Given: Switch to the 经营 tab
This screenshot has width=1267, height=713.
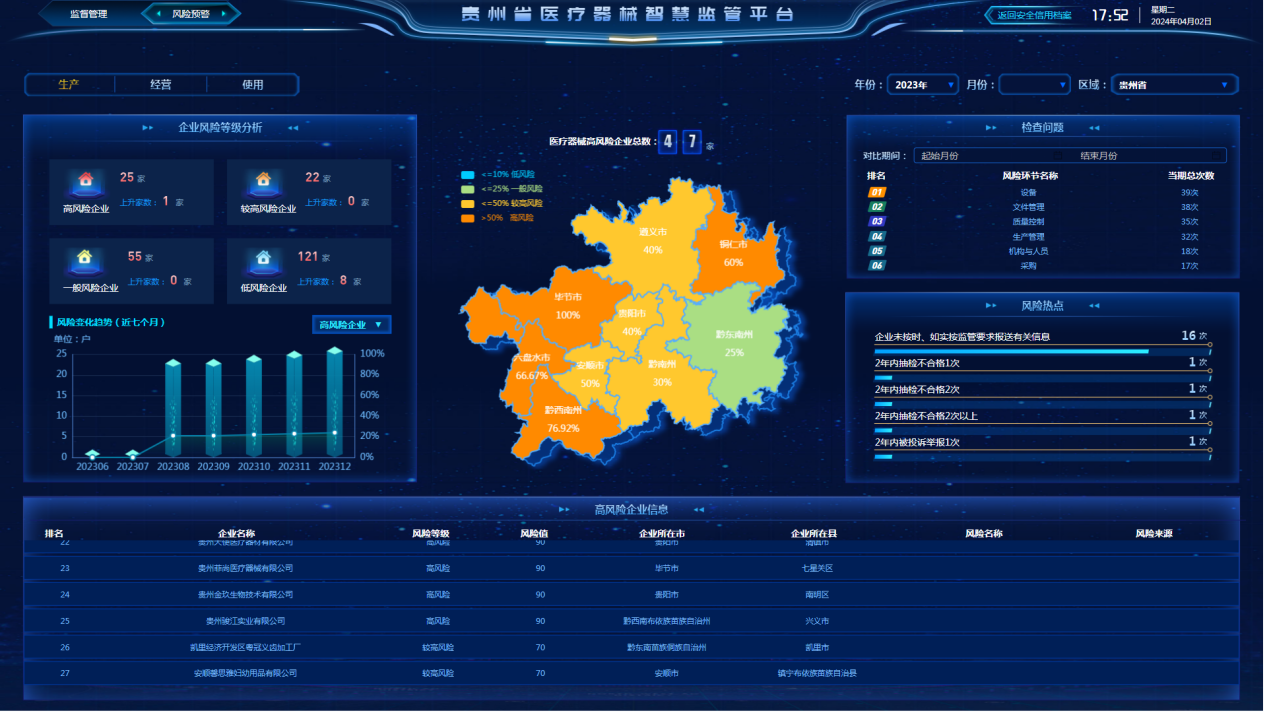Looking at the screenshot, I should [x=161, y=85].
